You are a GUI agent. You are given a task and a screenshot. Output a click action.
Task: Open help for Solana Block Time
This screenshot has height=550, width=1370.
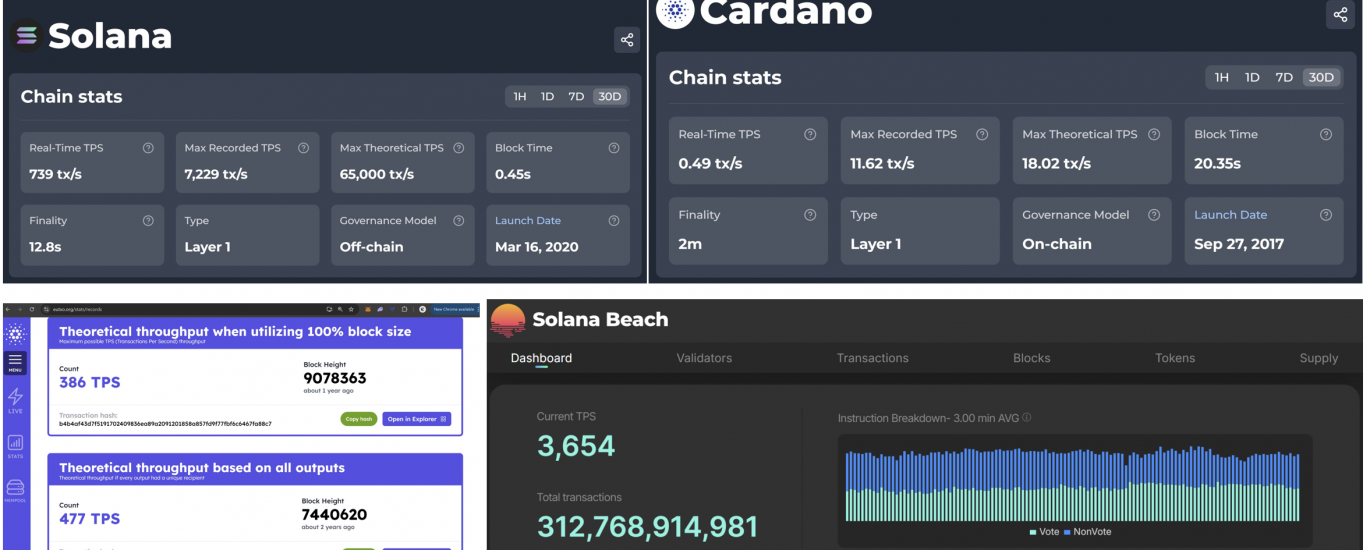tap(614, 148)
